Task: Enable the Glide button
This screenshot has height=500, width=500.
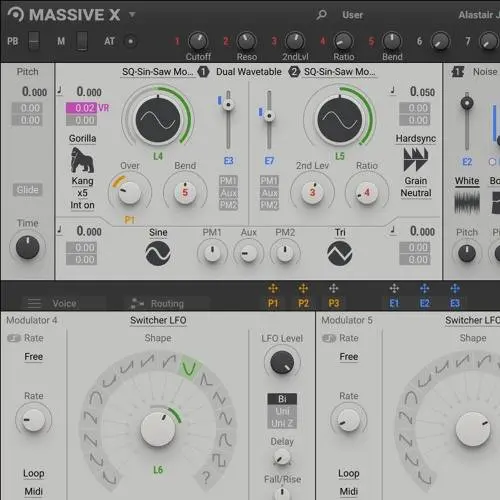Action: click(x=28, y=190)
